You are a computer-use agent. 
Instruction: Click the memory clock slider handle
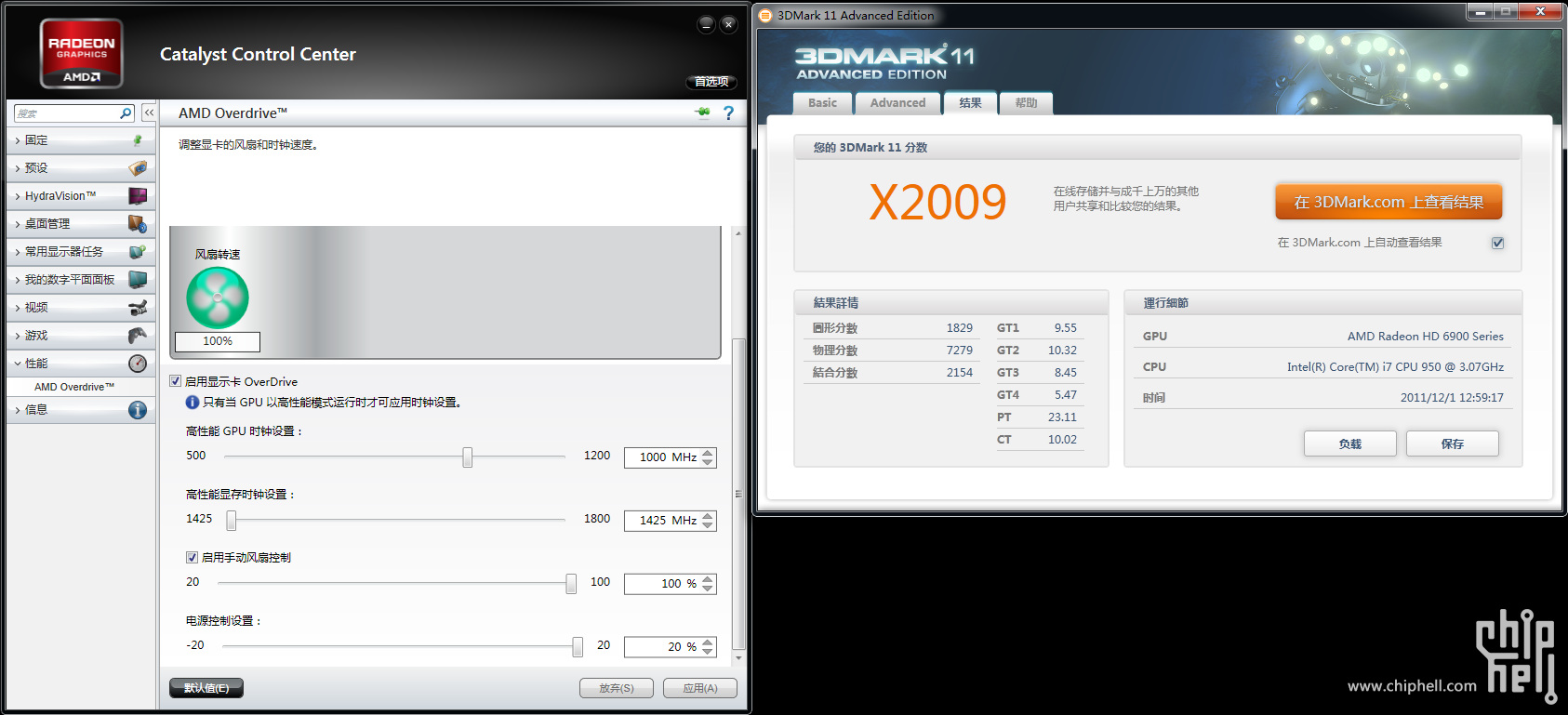point(232,520)
